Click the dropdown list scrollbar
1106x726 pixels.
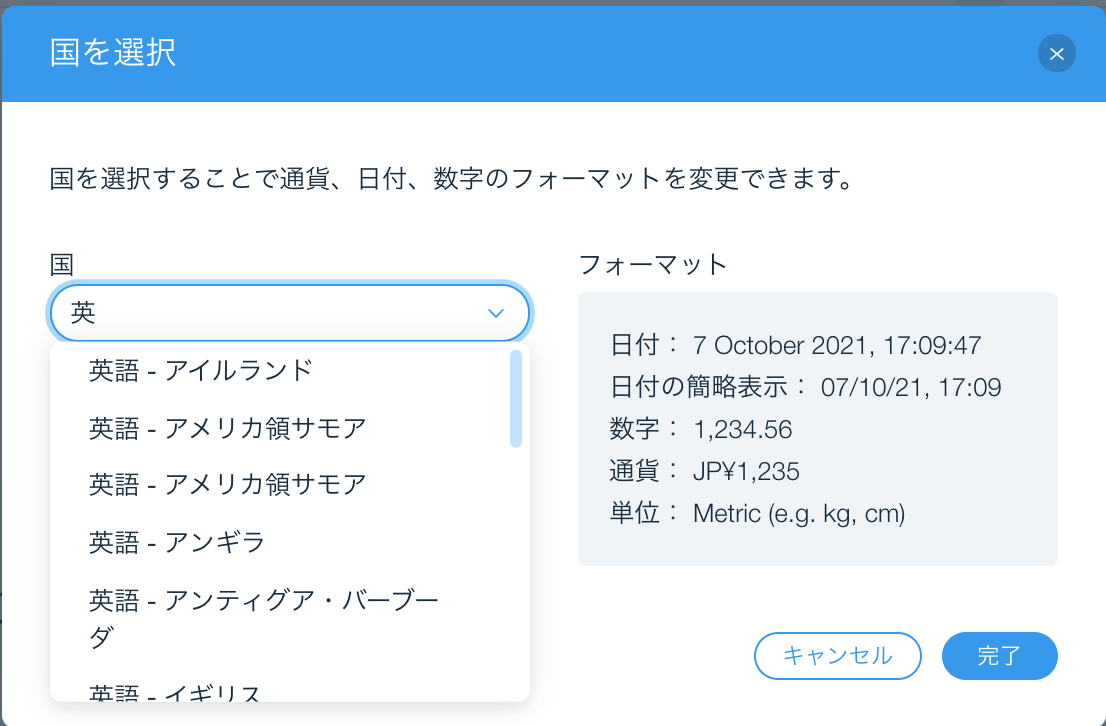[x=515, y=400]
